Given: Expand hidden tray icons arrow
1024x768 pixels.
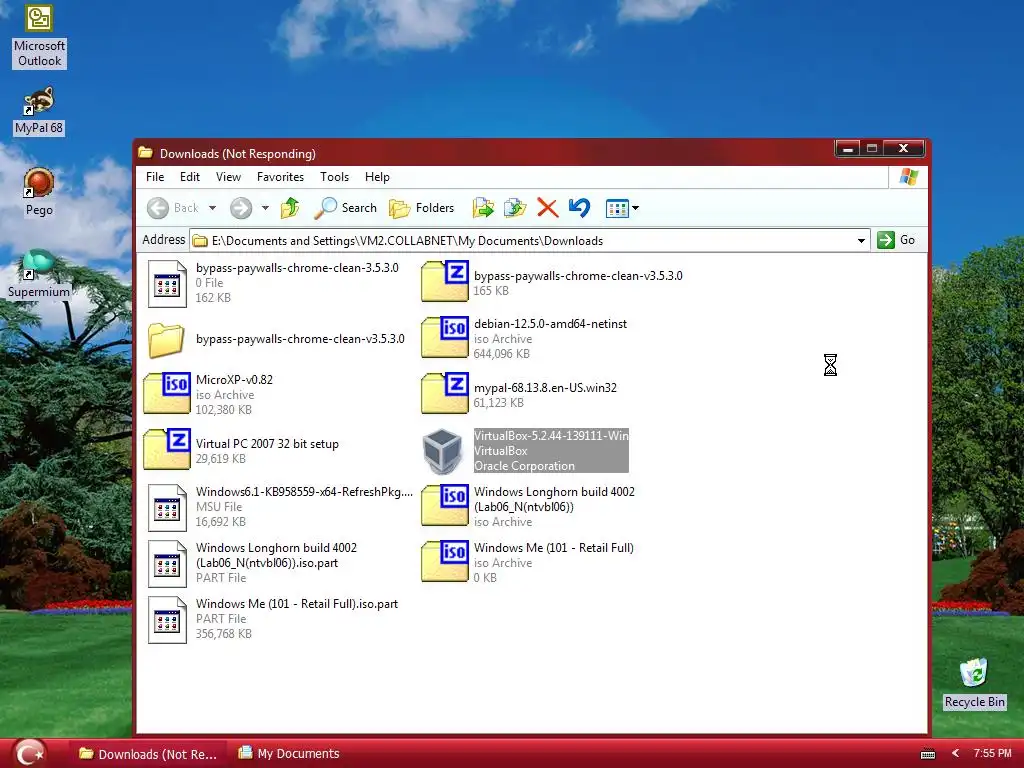Looking at the screenshot, I should 955,754.
